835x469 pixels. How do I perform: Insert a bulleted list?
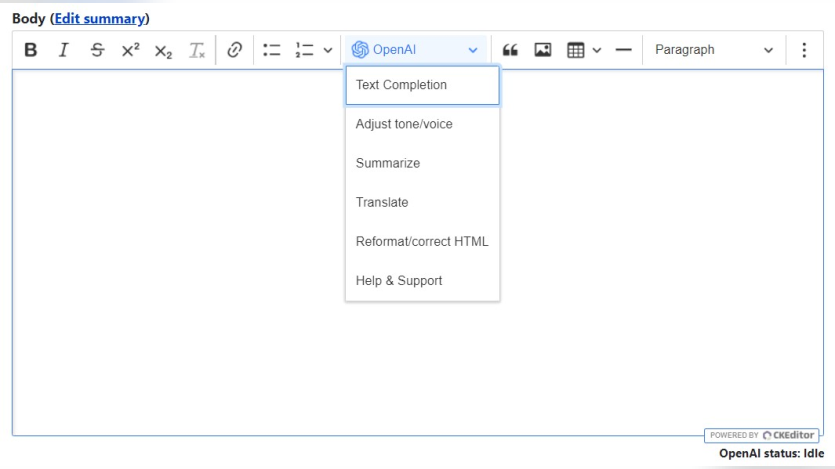pos(272,50)
